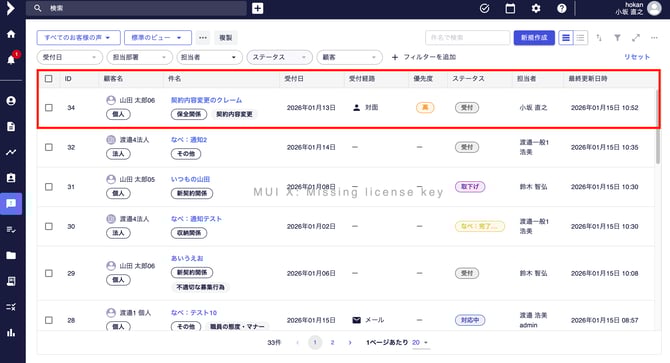Open the more options beside the view selector
The width and height of the screenshot is (670, 363).
(203, 38)
